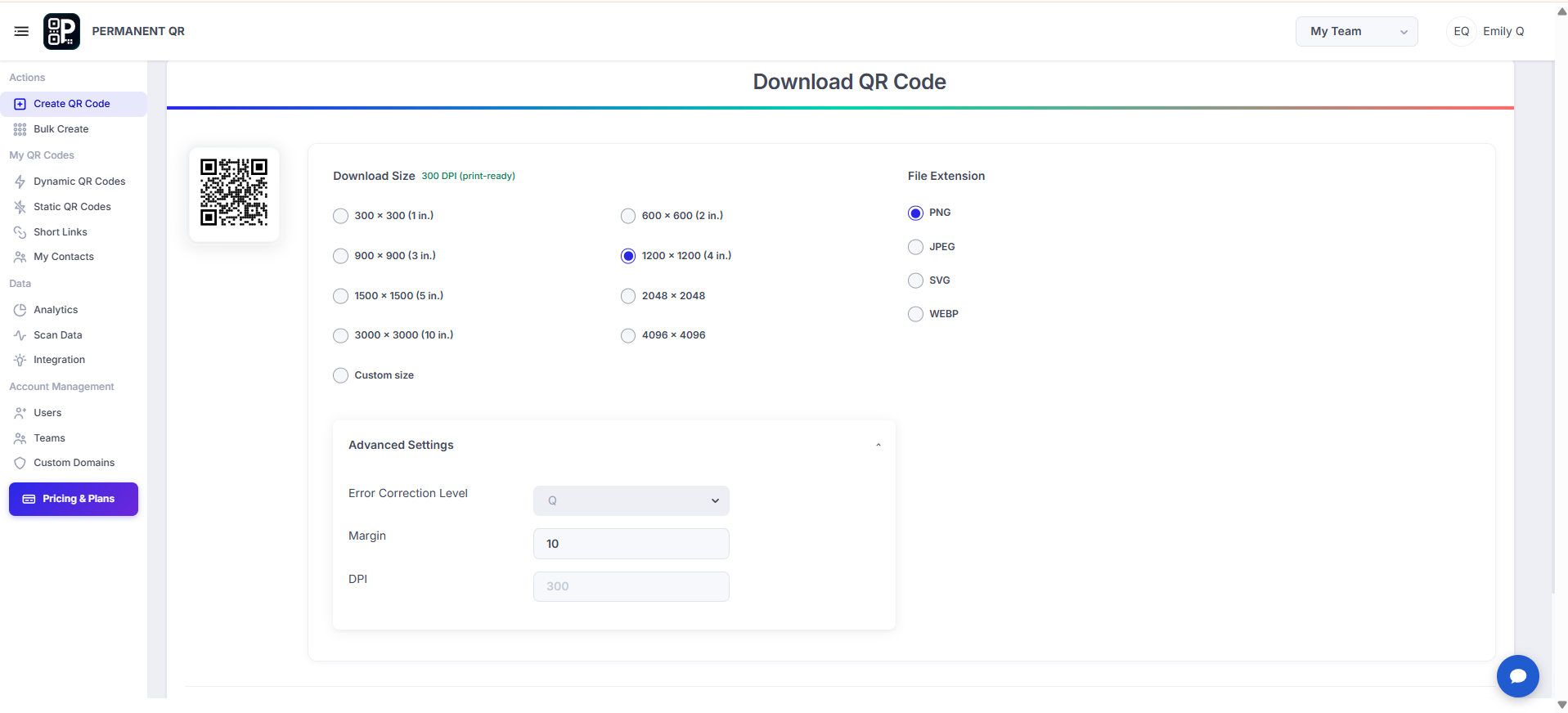This screenshot has height=713, width=1568.
Task: Click the Analytics pie chart icon
Action: click(20, 310)
